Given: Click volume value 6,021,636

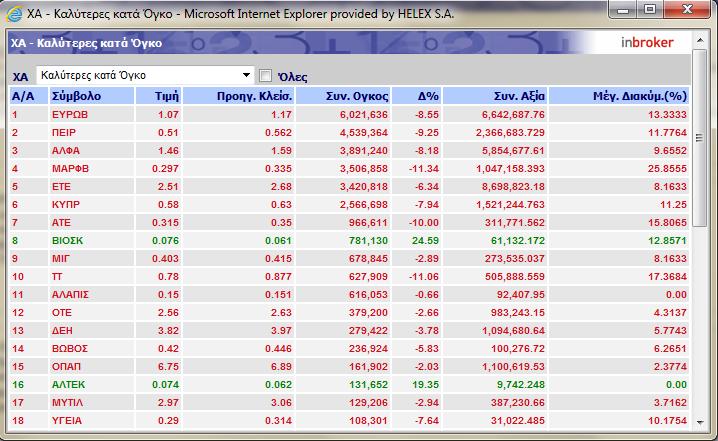Looking at the screenshot, I should (364, 114).
